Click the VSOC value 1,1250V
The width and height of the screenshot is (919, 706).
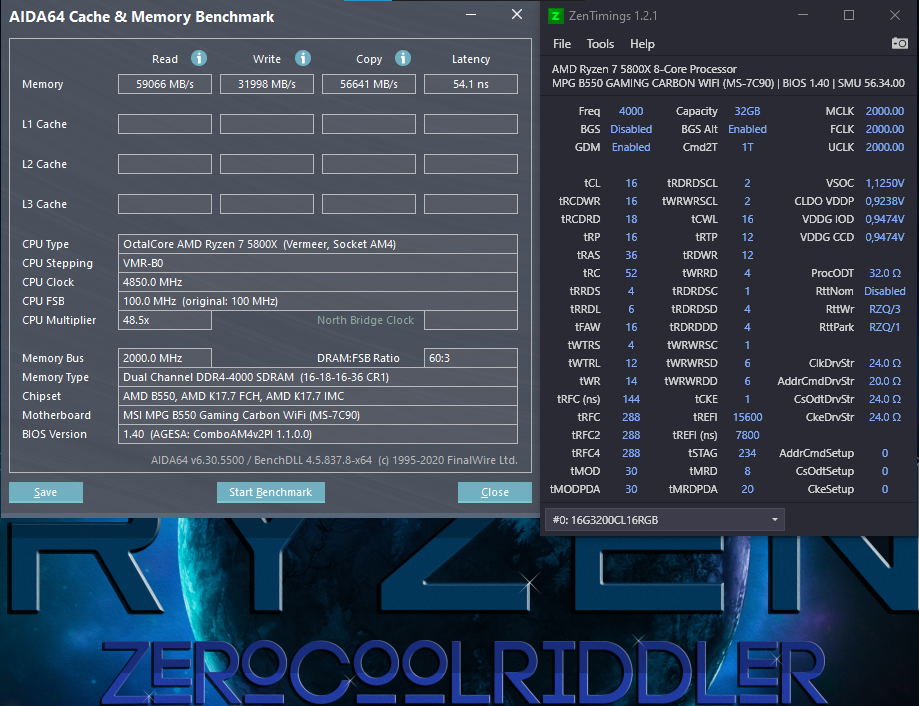(884, 183)
